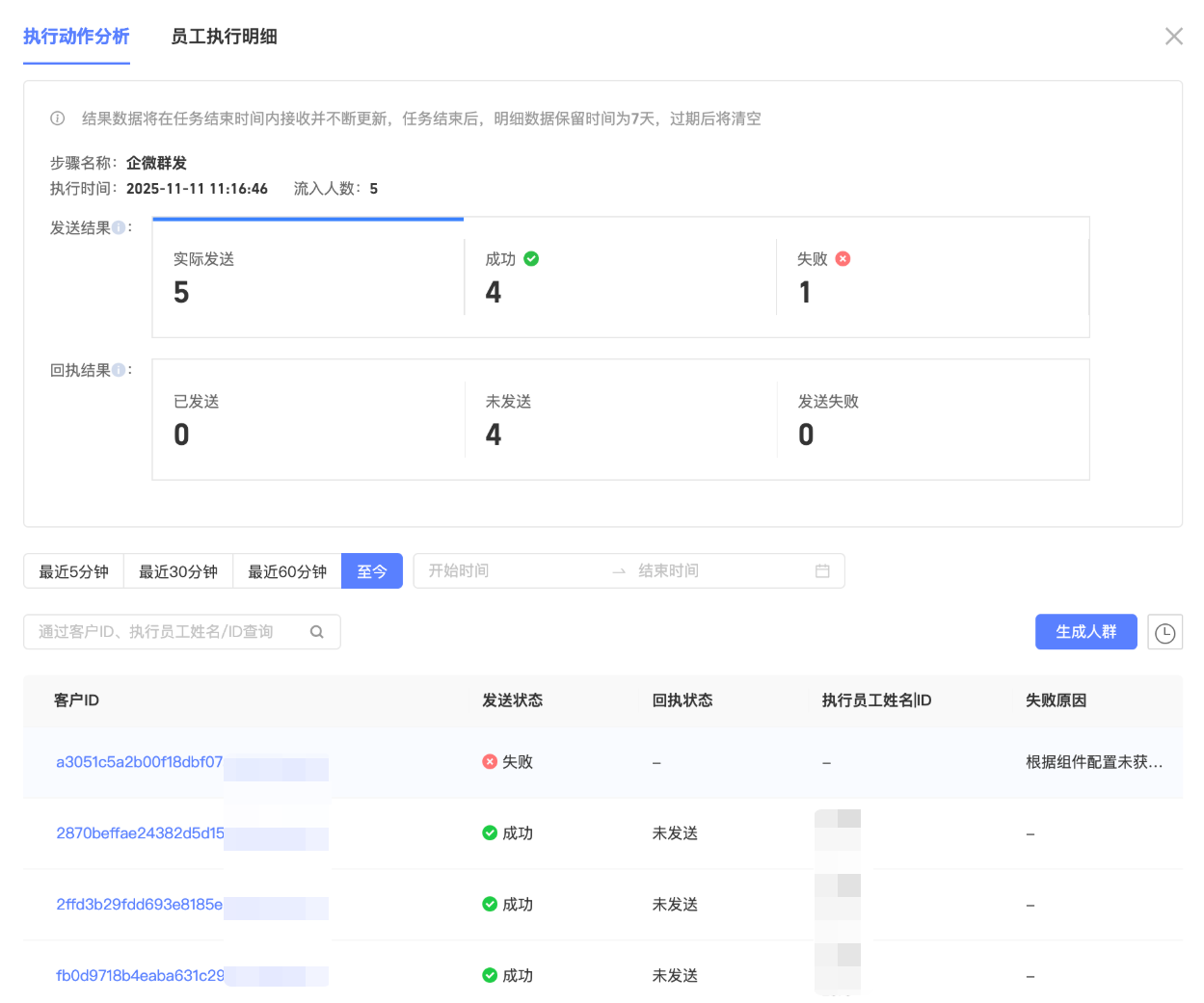Screen dimensions: 1204x1003
Task: Click info icon next to 发送结果
Action: click(119, 227)
